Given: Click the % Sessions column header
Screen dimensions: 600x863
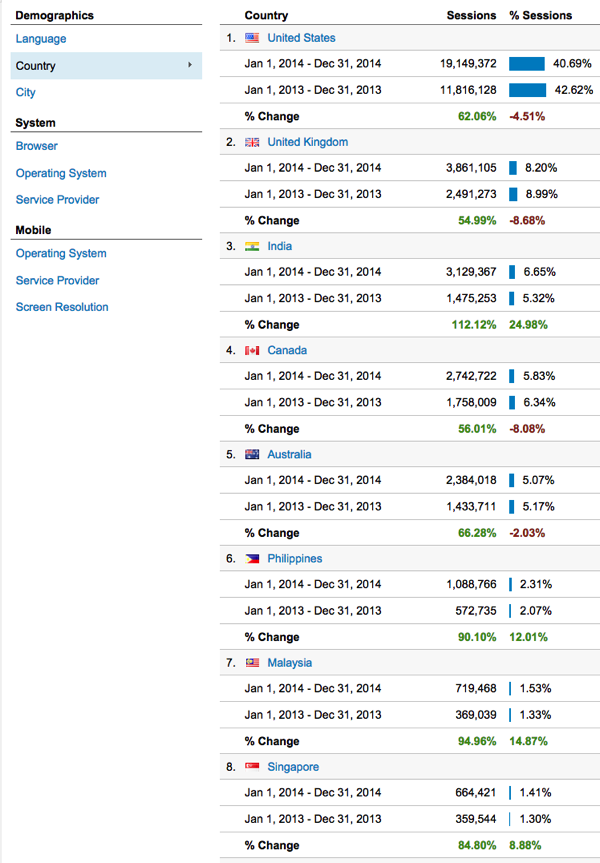Looking at the screenshot, I should point(541,15).
